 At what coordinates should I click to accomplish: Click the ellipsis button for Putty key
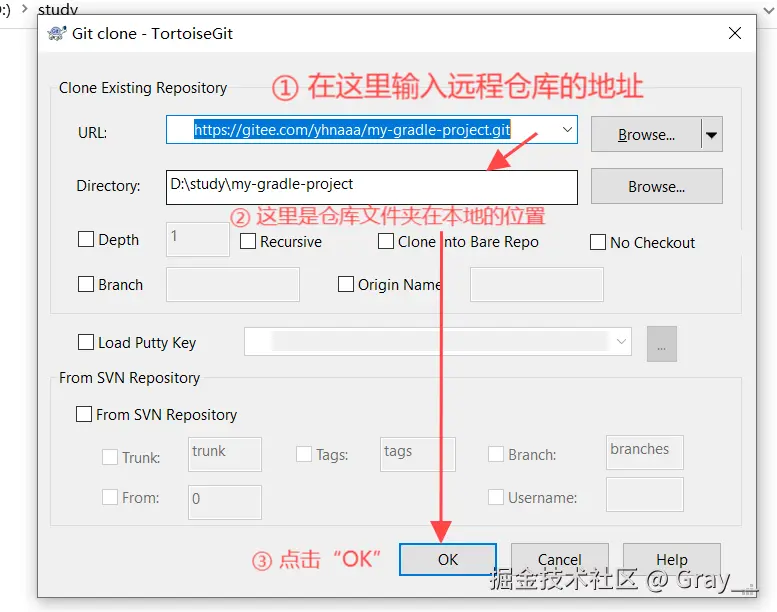(x=662, y=344)
